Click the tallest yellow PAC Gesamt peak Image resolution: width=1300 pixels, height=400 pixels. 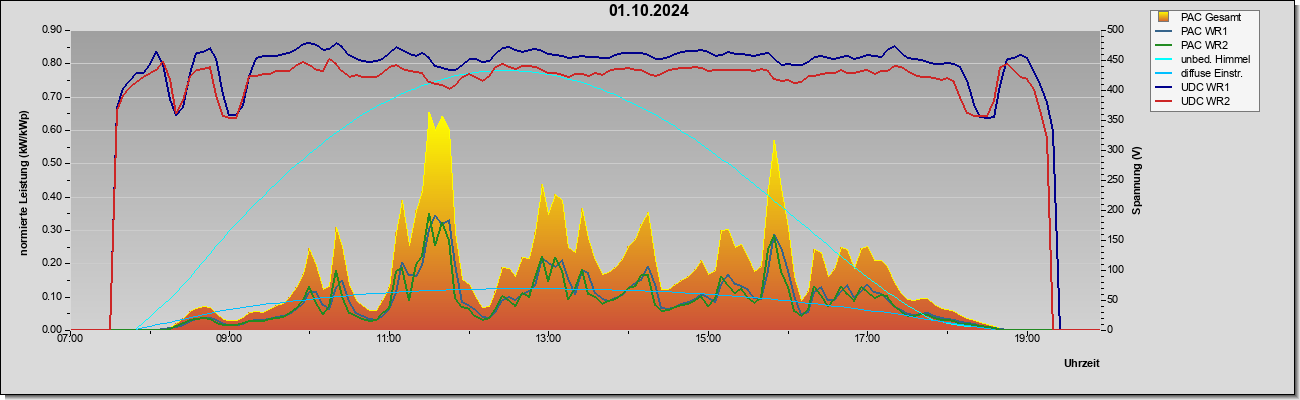[x=430, y=114]
